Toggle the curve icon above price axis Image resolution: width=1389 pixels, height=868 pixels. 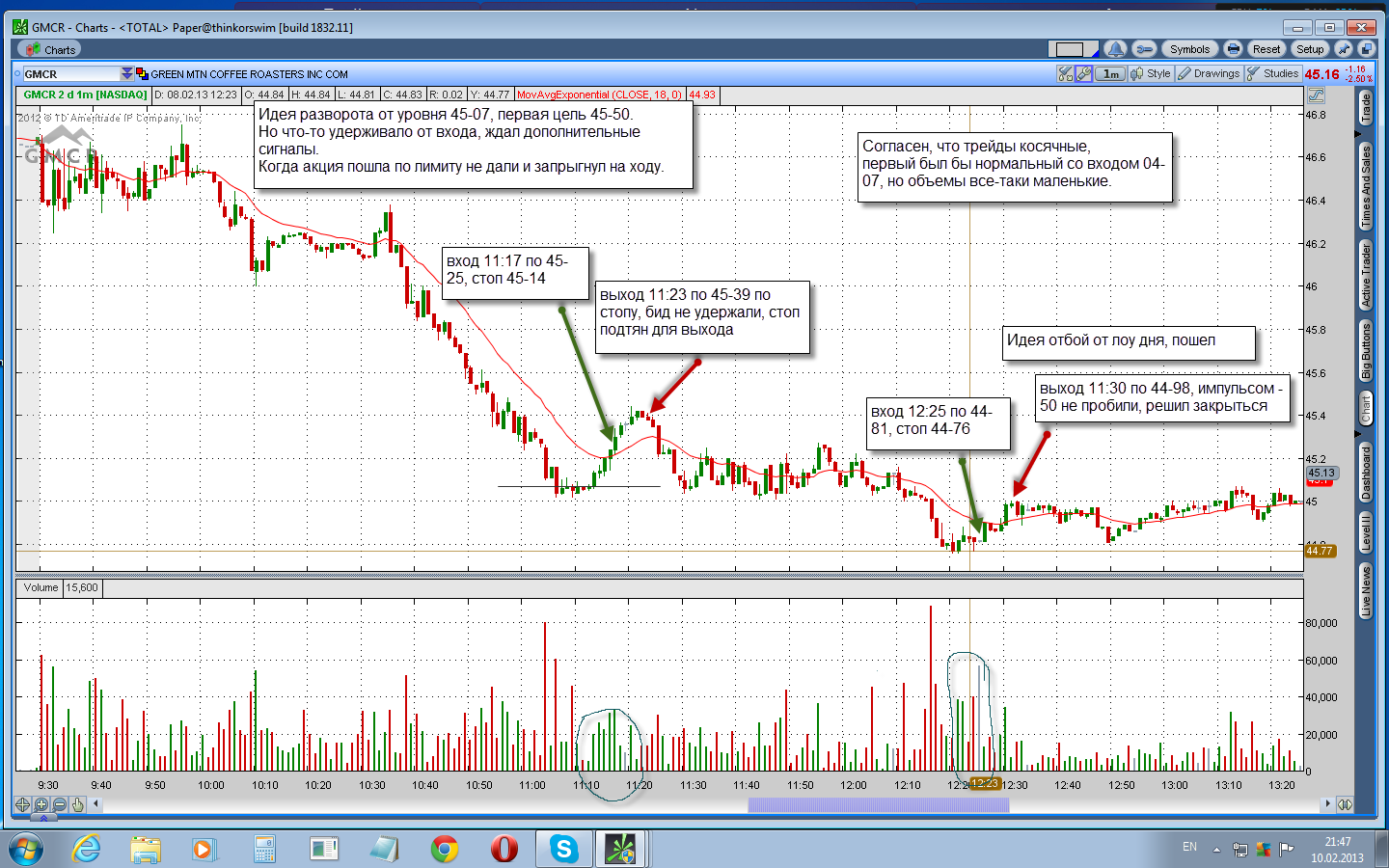(1316, 95)
